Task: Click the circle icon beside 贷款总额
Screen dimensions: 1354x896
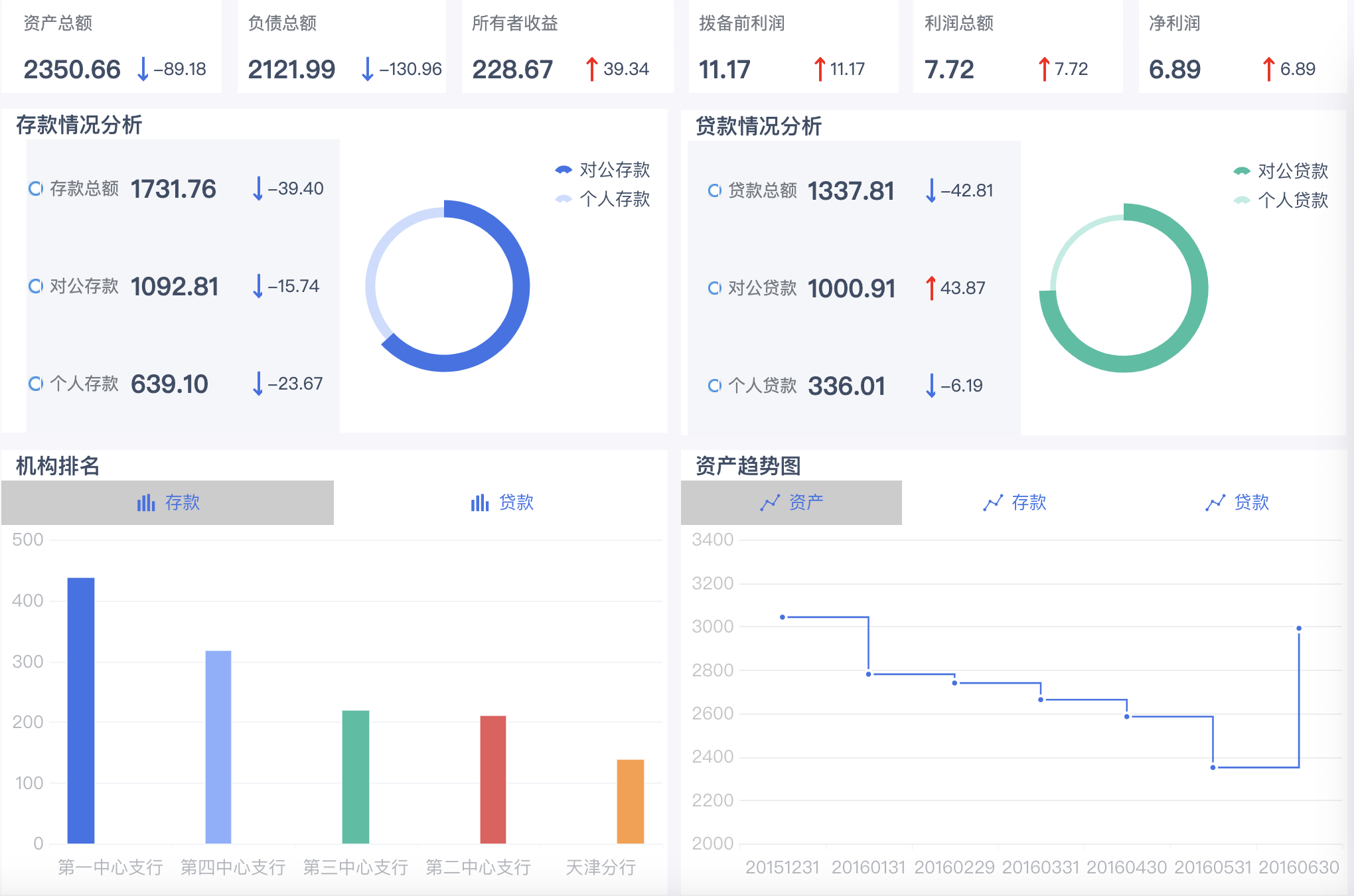Action: point(714,191)
